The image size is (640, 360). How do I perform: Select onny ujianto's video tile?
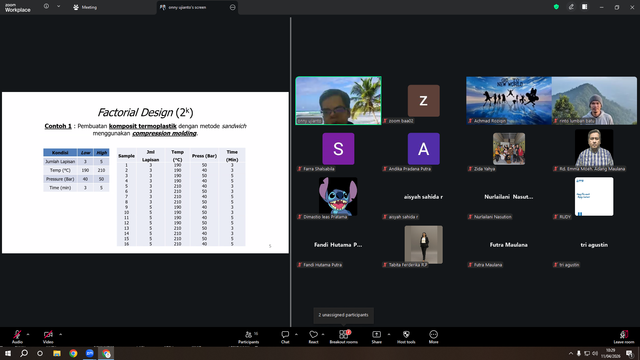click(338, 100)
